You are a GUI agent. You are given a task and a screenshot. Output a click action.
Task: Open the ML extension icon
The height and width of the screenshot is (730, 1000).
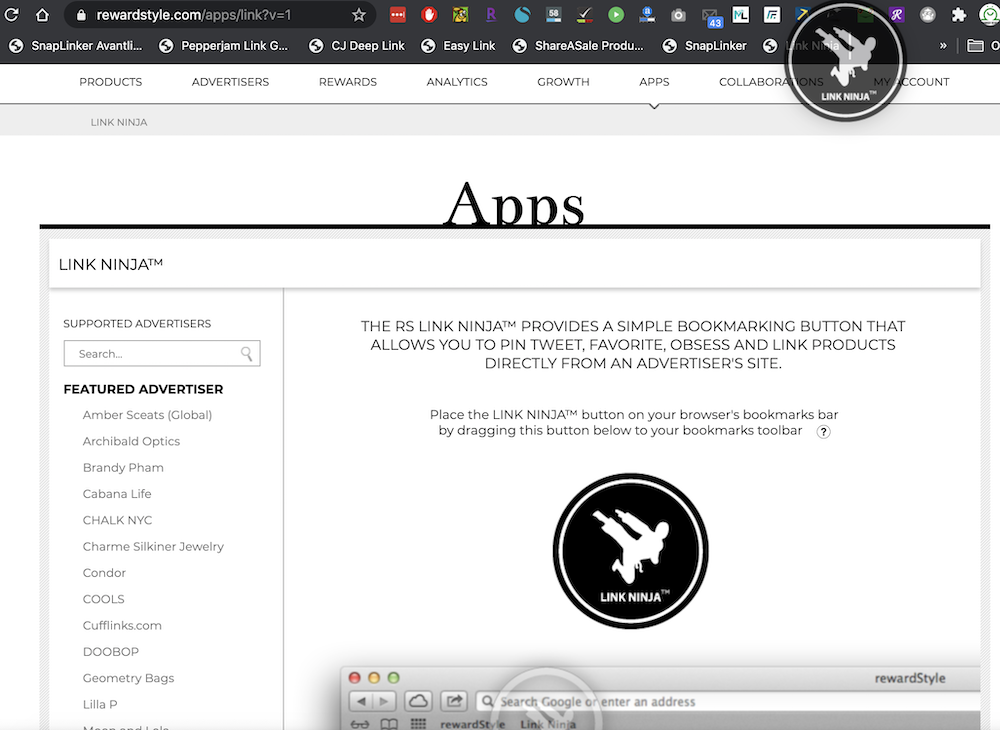pos(740,14)
